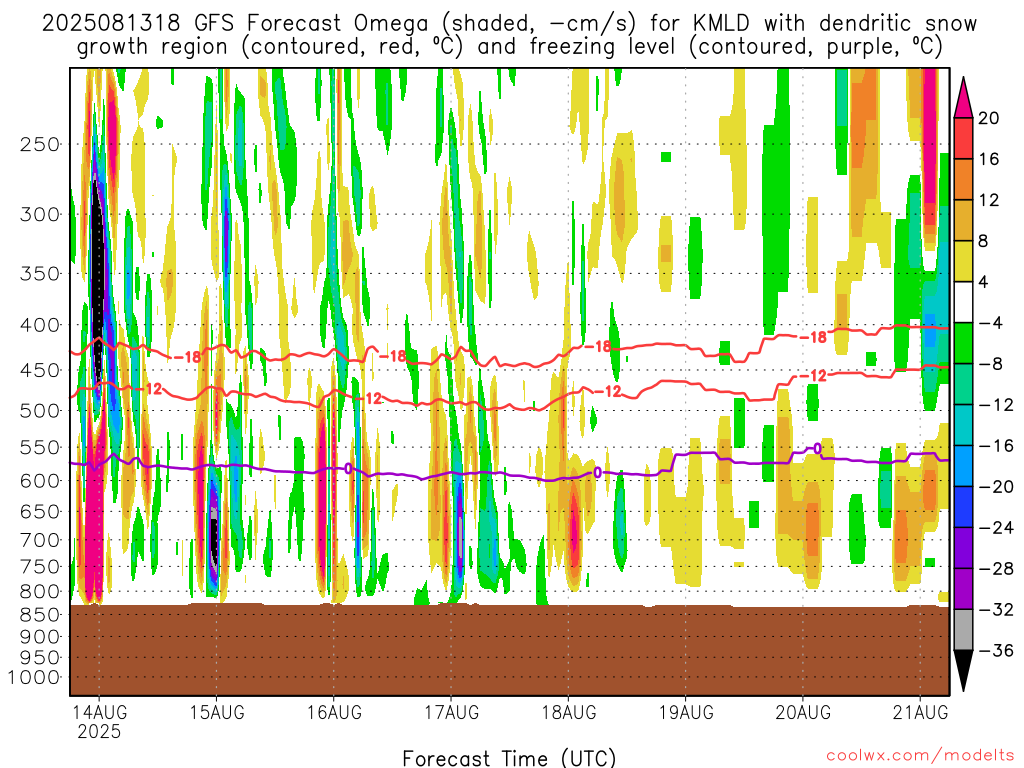Click the second title line about freezing level
The width and height of the screenshot is (1024, 768).
click(509, 47)
